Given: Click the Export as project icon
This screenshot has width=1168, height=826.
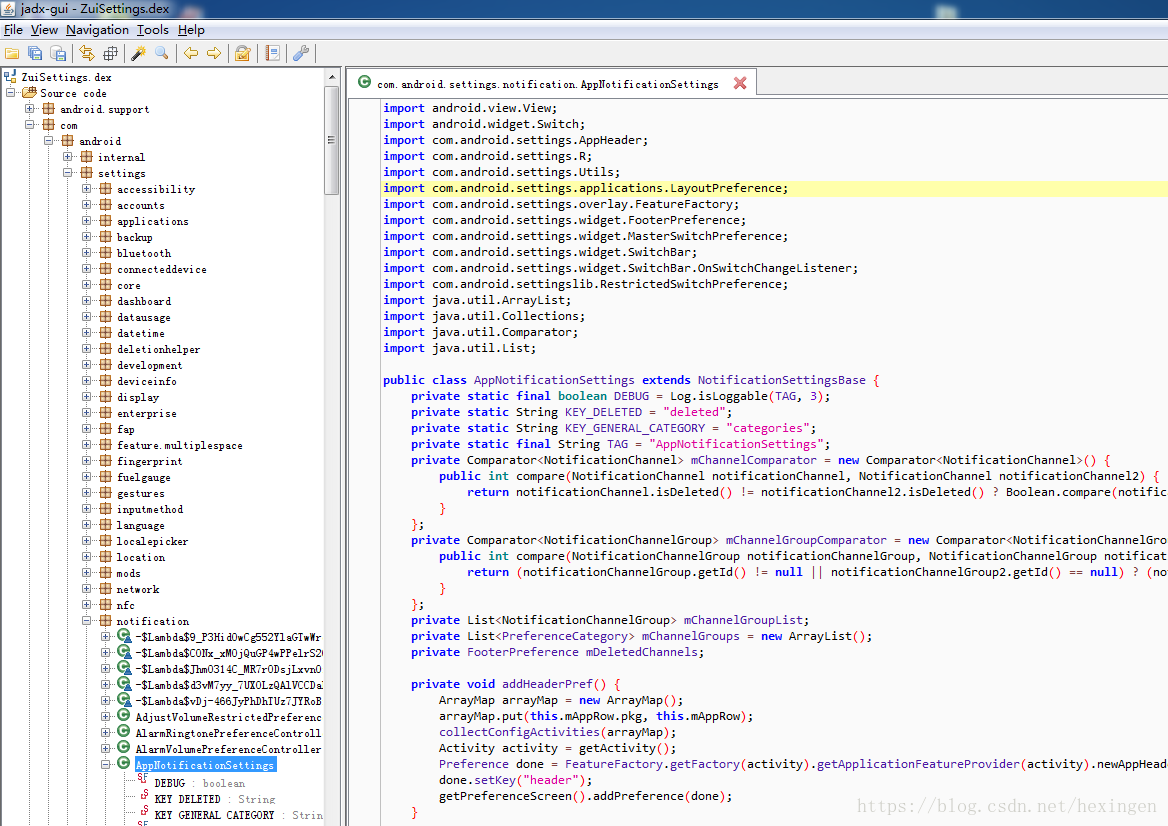Looking at the screenshot, I should point(58,53).
